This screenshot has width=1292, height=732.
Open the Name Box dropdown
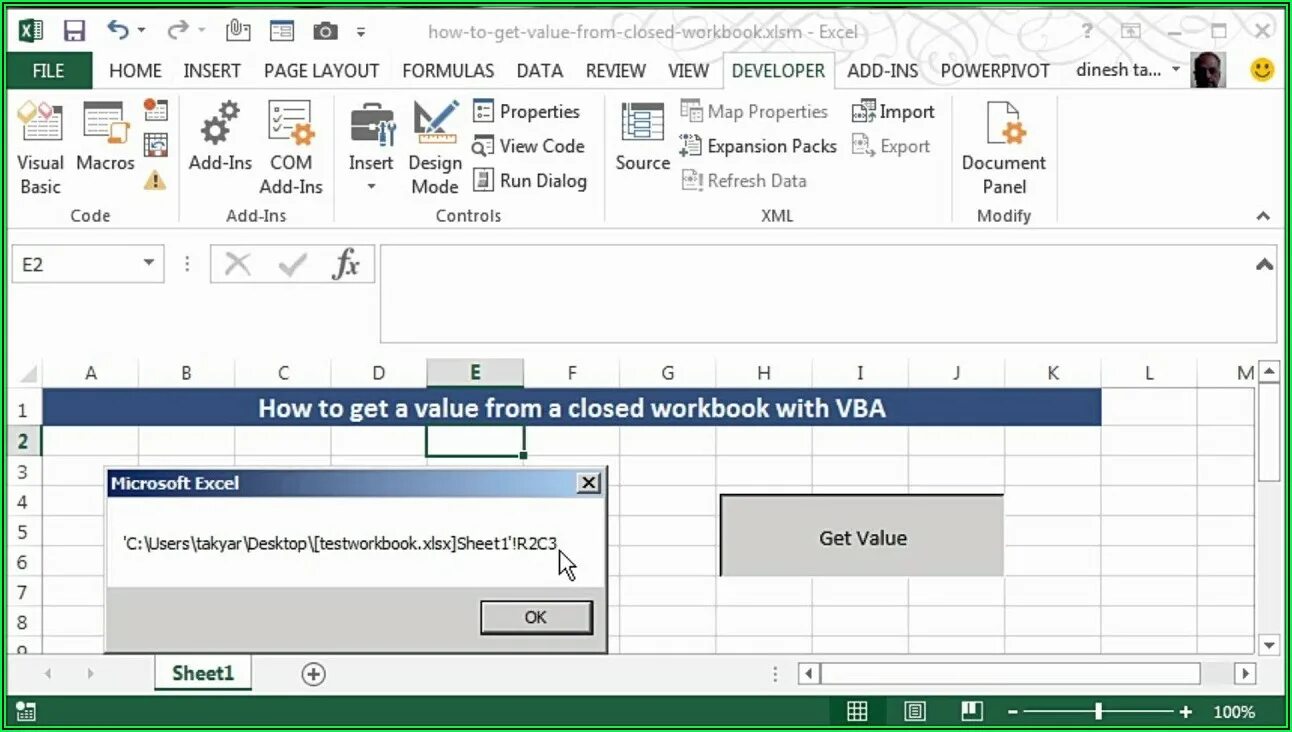pos(149,264)
